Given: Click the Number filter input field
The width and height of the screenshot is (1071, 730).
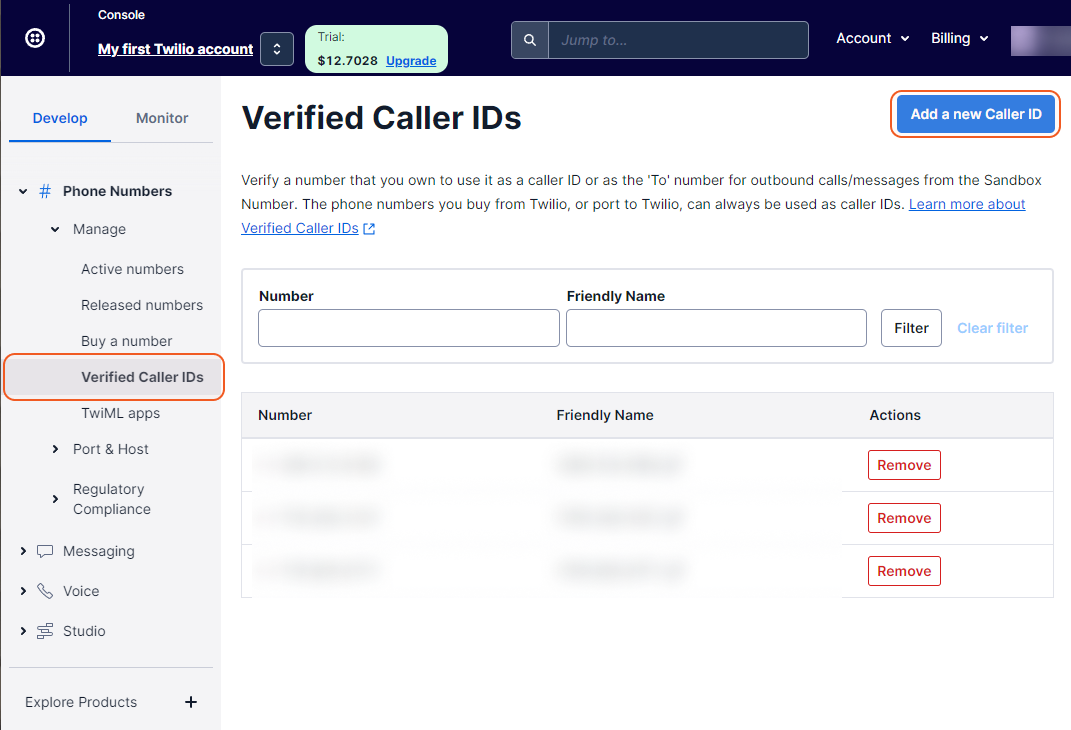Looking at the screenshot, I should (x=408, y=328).
